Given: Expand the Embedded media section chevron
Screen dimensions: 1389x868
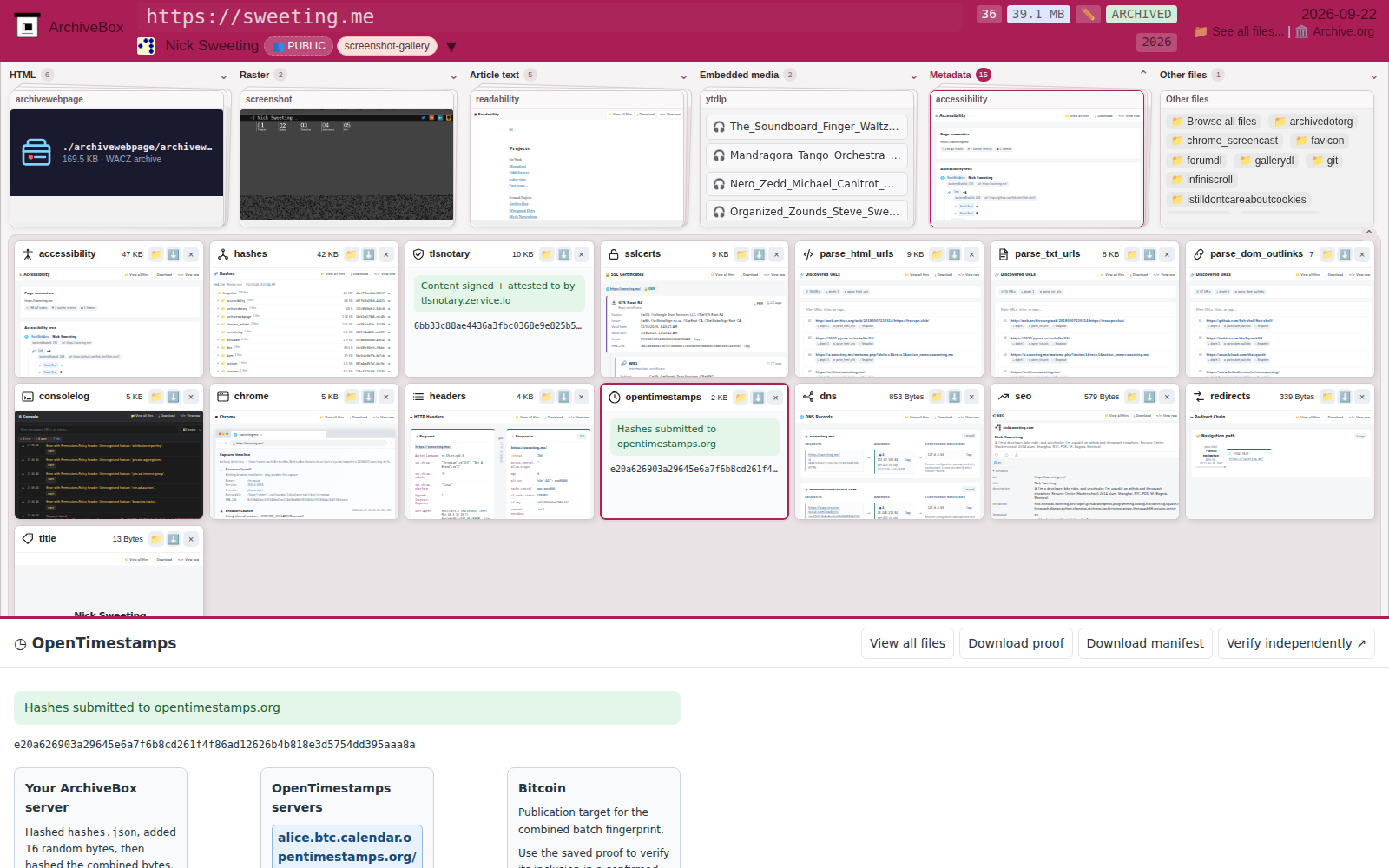Looking at the screenshot, I should 913,76.
